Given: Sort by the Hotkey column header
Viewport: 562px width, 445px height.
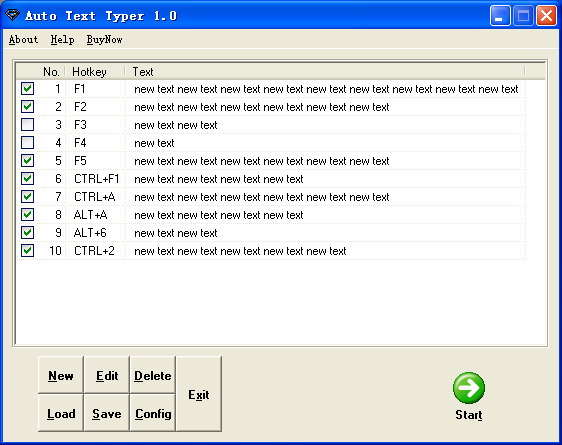Looking at the screenshot, I should coord(95,72).
